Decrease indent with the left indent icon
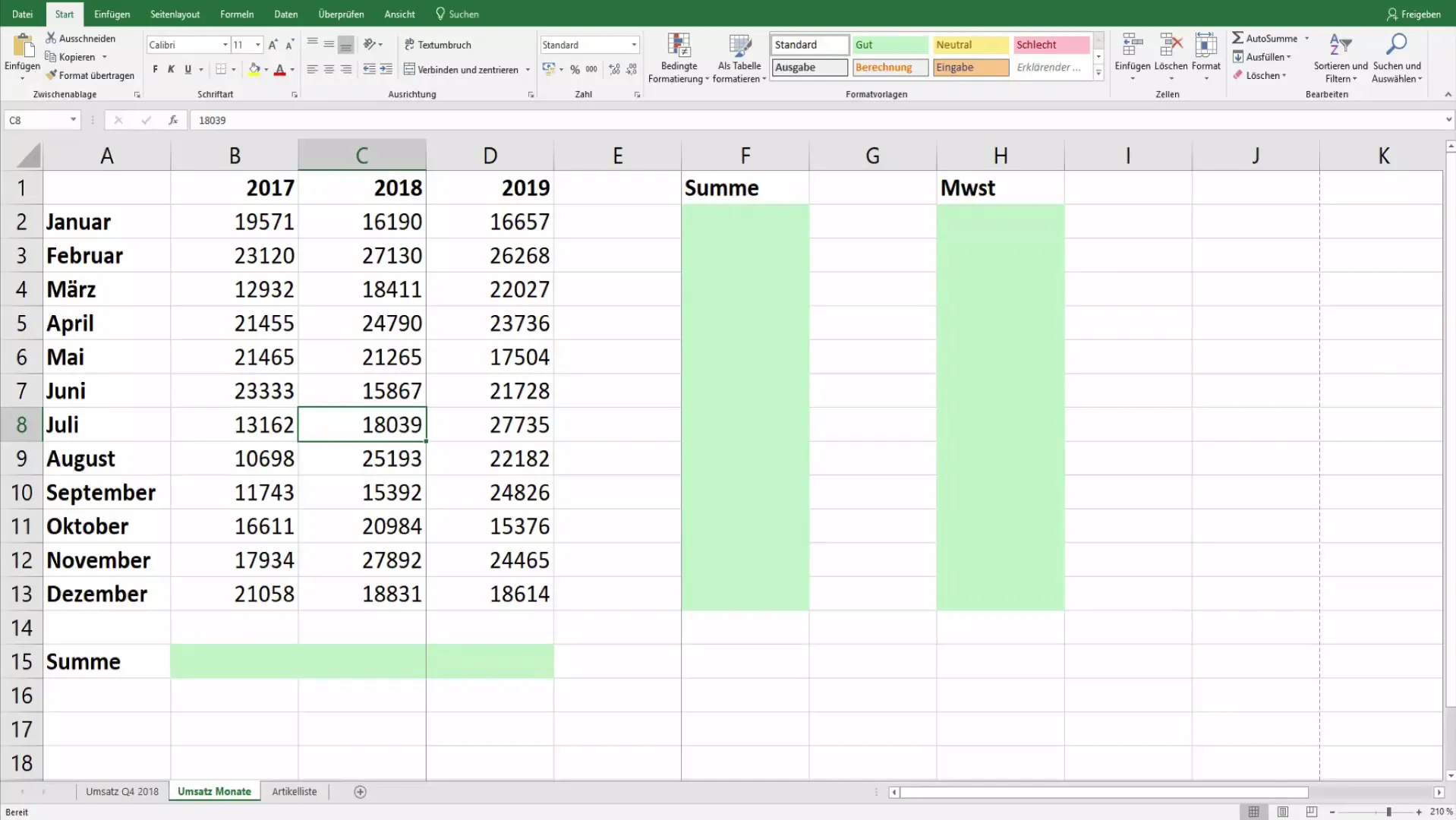The width and height of the screenshot is (1456, 820). point(369,69)
